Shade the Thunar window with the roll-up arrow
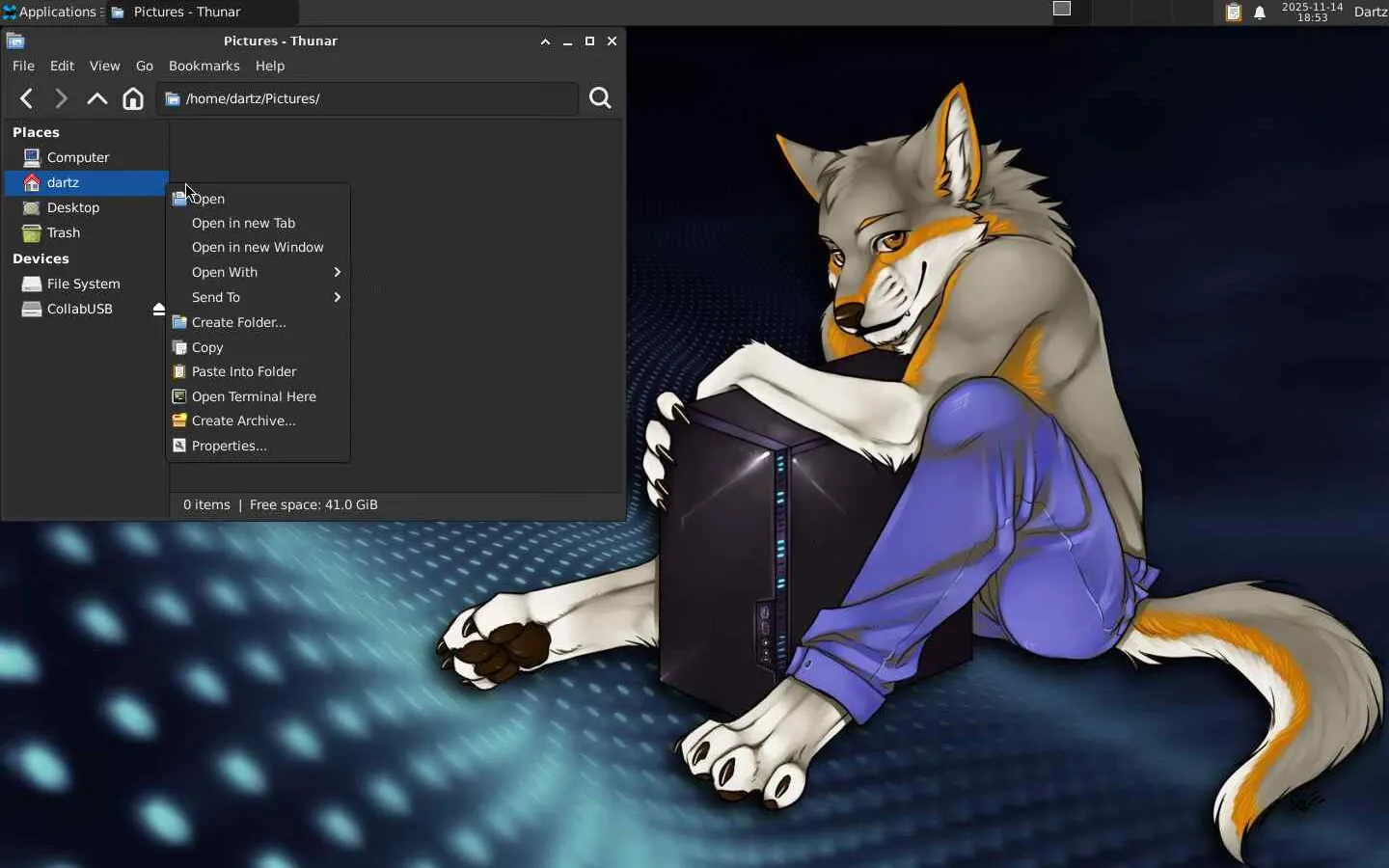 coord(545,41)
